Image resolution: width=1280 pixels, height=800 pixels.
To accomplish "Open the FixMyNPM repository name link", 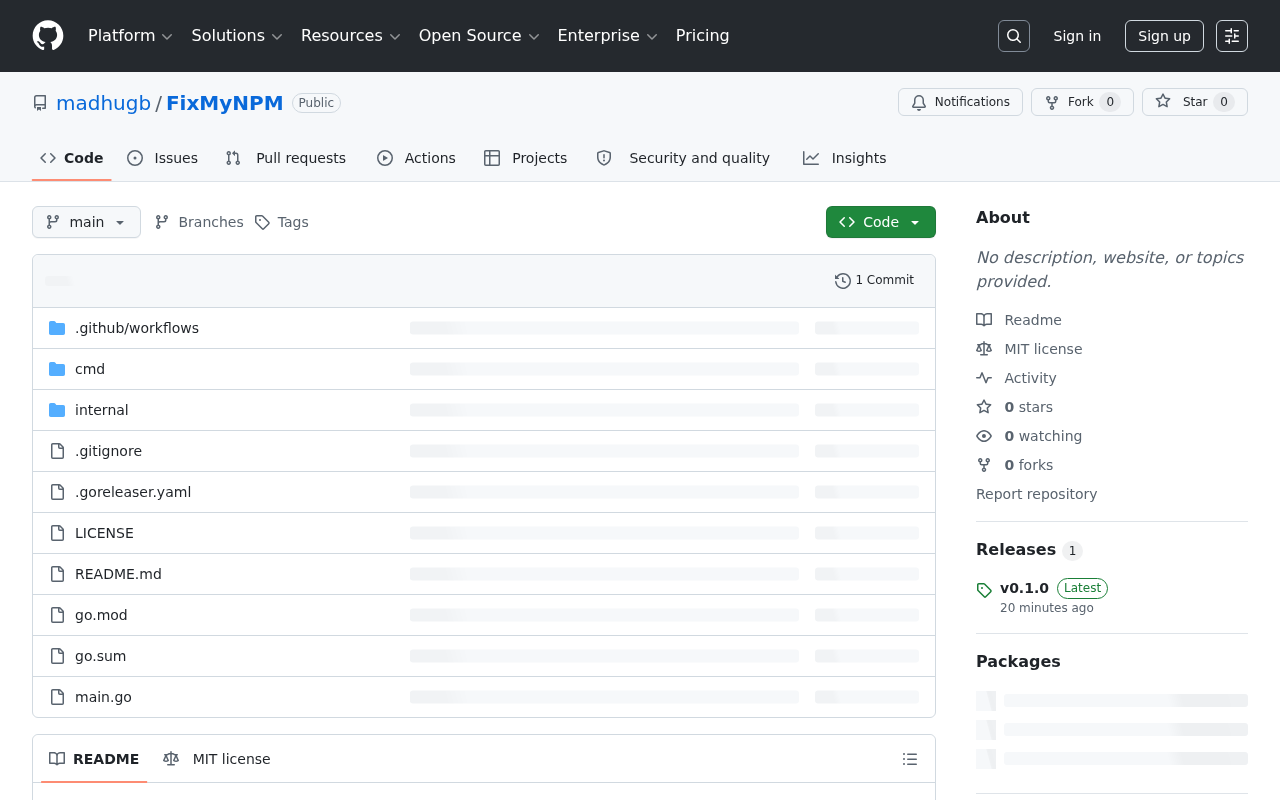I will (225, 103).
